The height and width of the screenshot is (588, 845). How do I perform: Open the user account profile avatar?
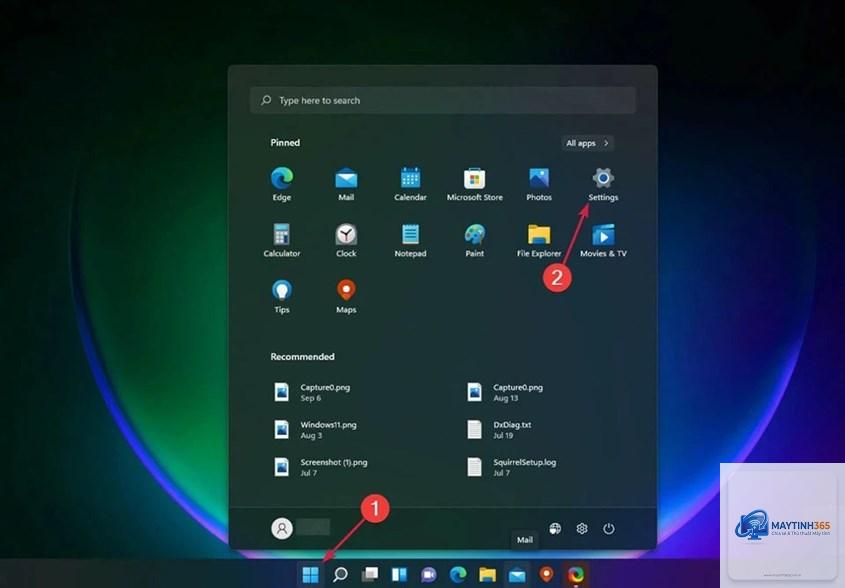(x=281, y=529)
